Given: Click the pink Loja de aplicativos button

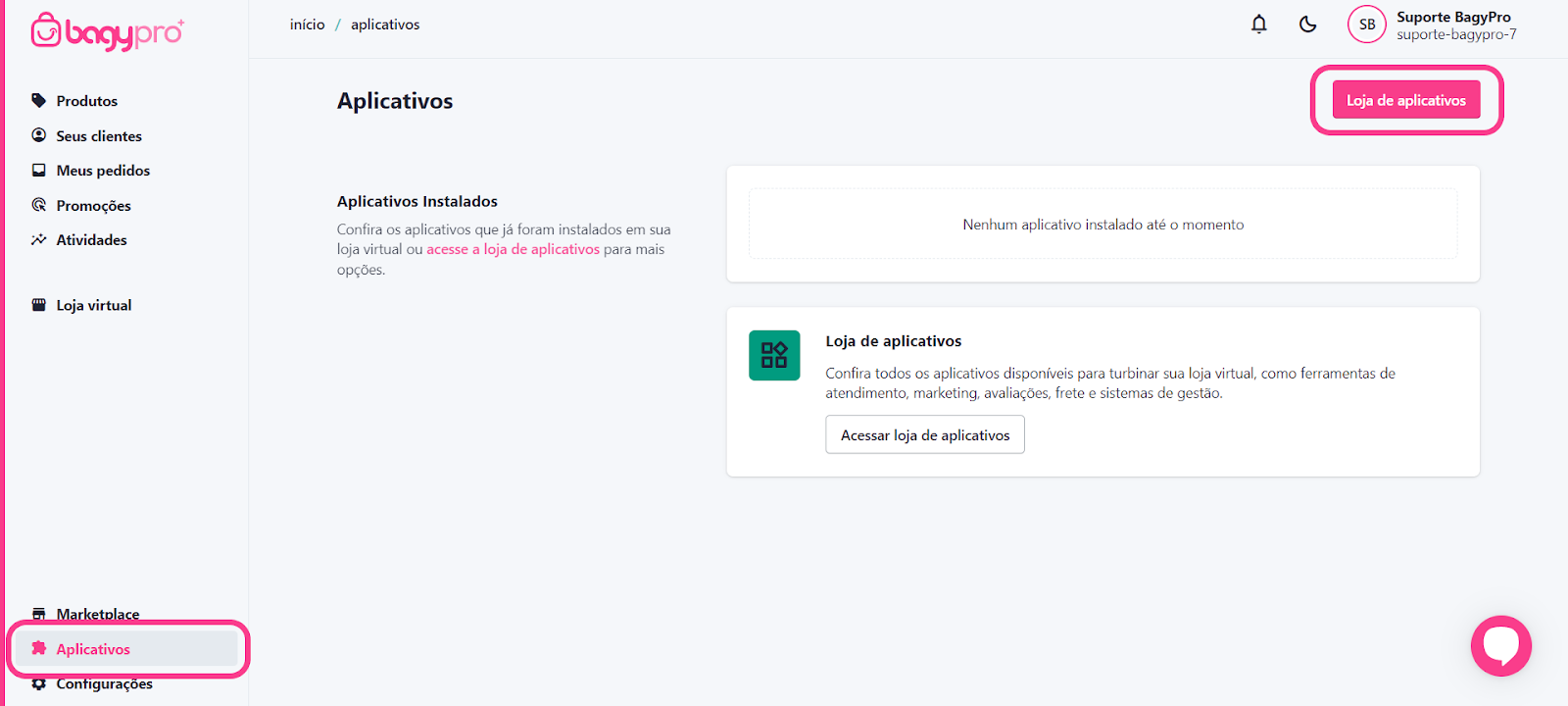Looking at the screenshot, I should point(1406,100).
